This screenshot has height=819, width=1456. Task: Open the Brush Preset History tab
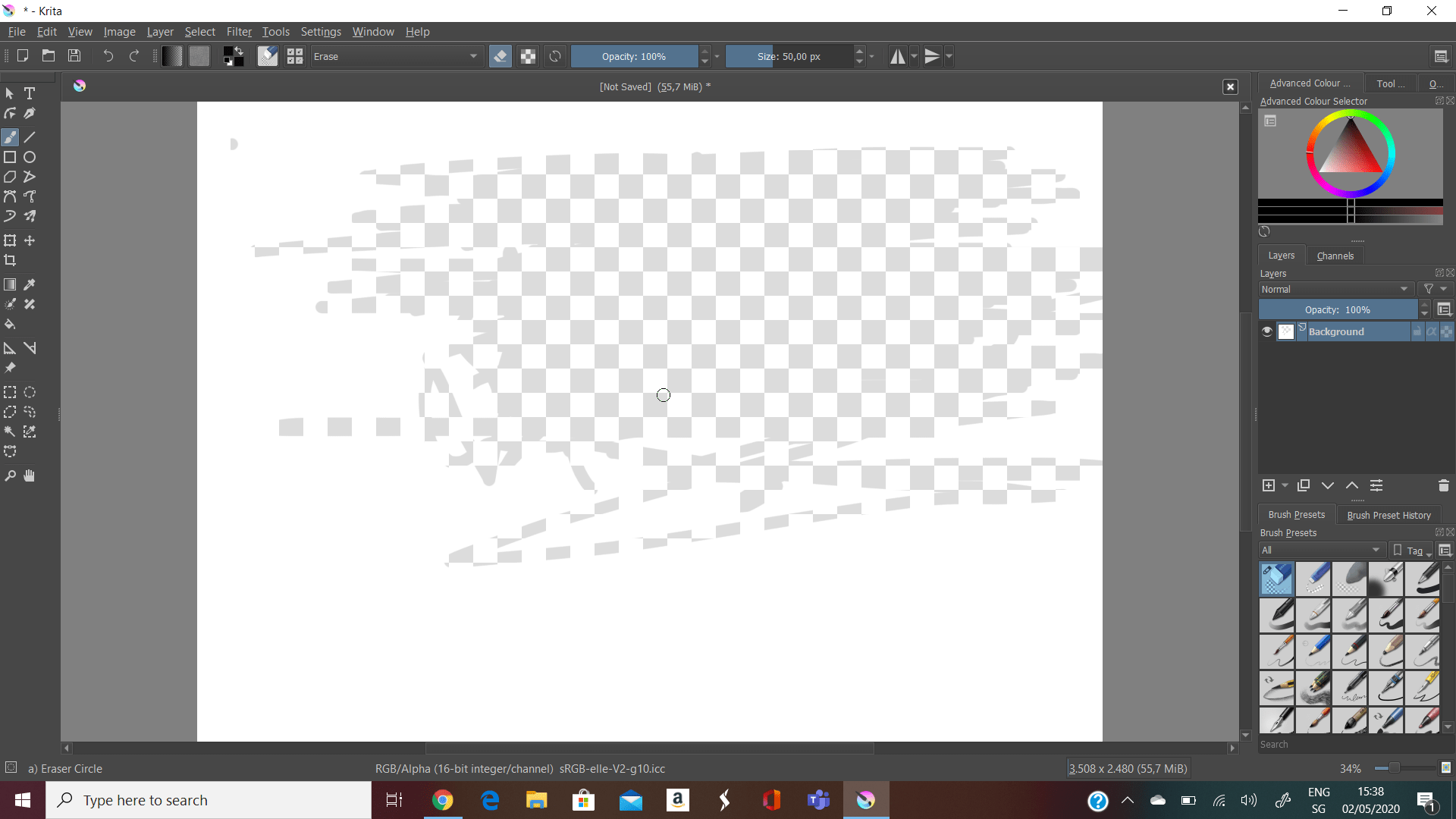pyautogui.click(x=1389, y=515)
